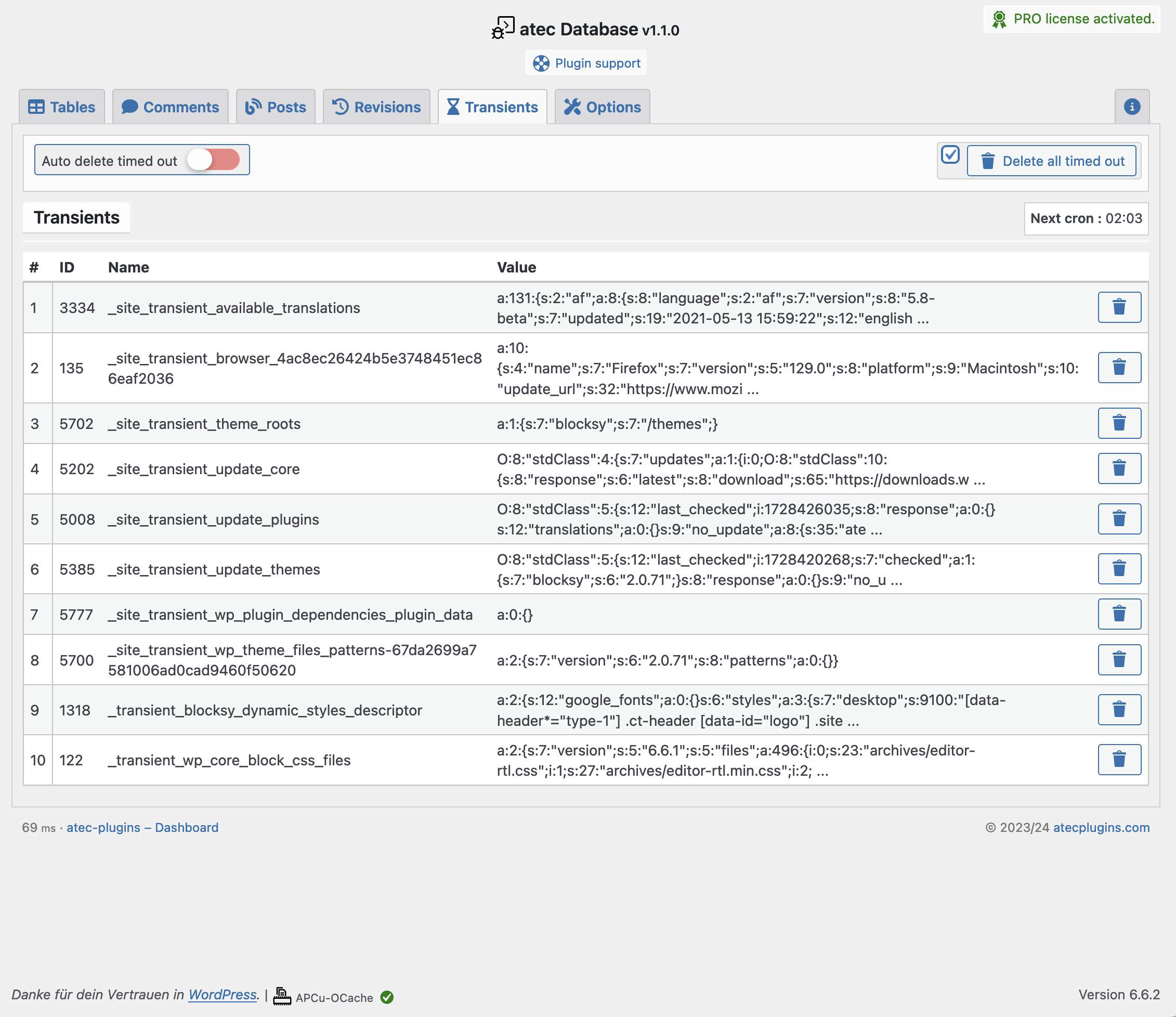Click ID cell 1318
1176x1017 pixels.
[x=75, y=711]
